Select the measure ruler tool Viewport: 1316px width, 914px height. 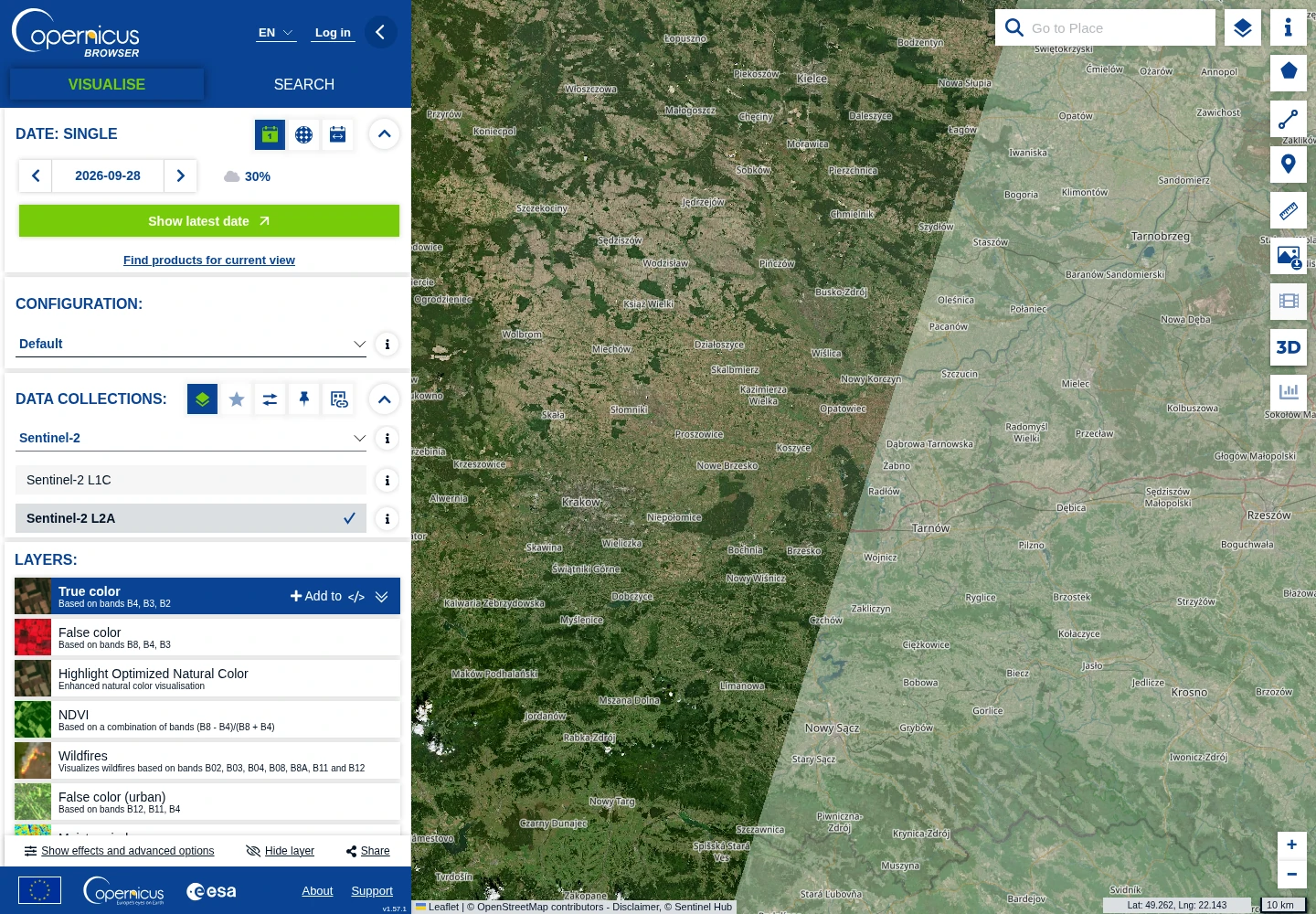(x=1289, y=210)
